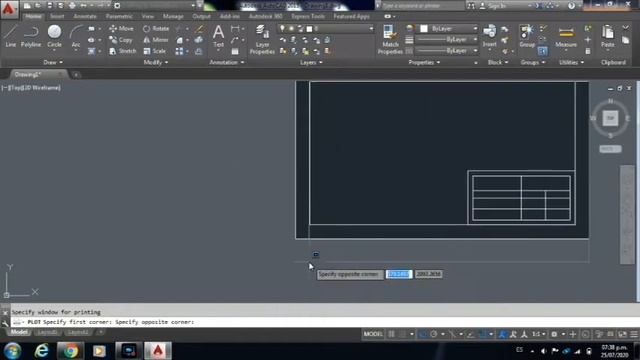Viewport: 640px width, 360px height.
Task: Click the Array tool in Modify
Action: (x=179, y=51)
